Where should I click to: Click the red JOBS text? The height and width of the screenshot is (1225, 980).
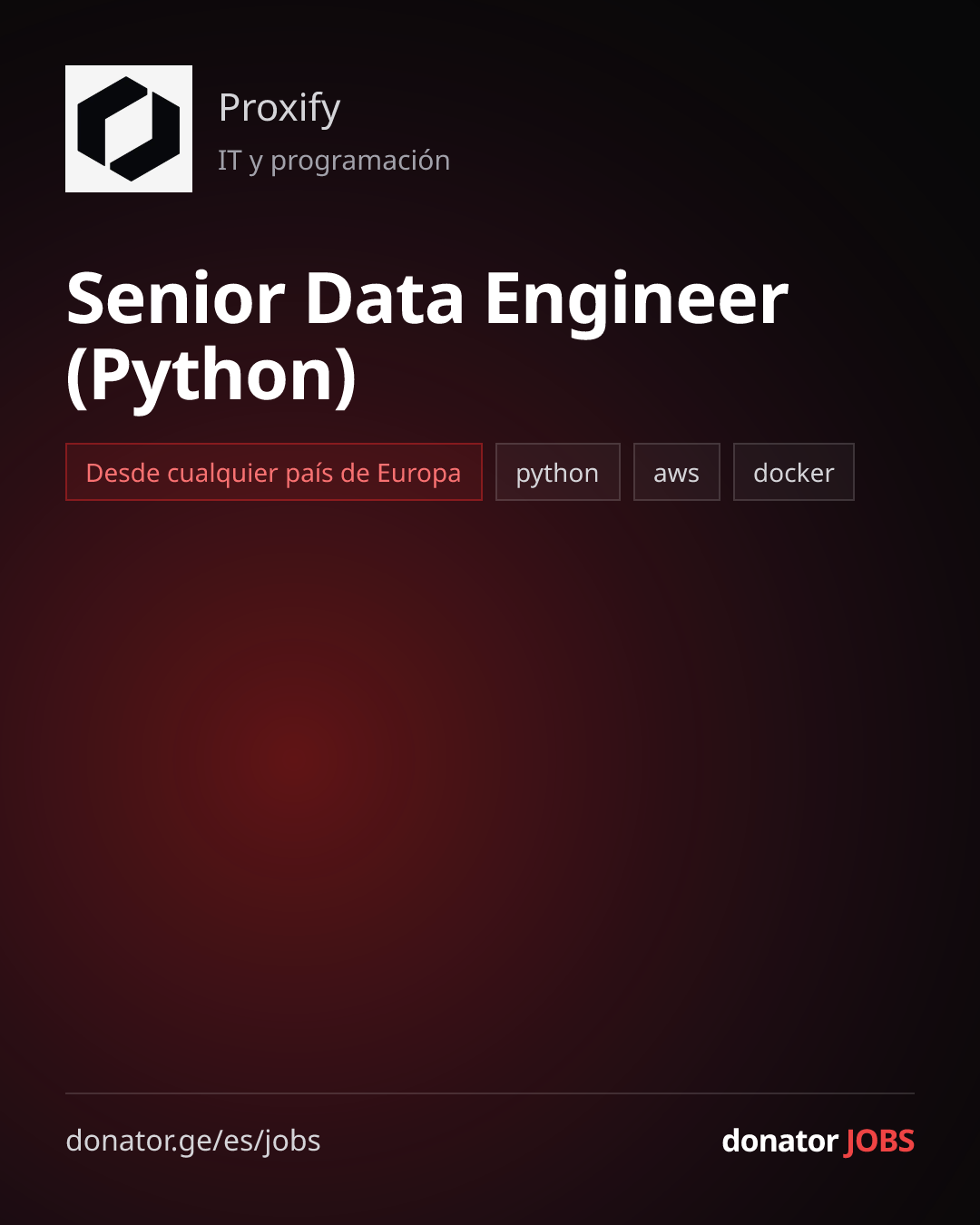coord(879,1141)
